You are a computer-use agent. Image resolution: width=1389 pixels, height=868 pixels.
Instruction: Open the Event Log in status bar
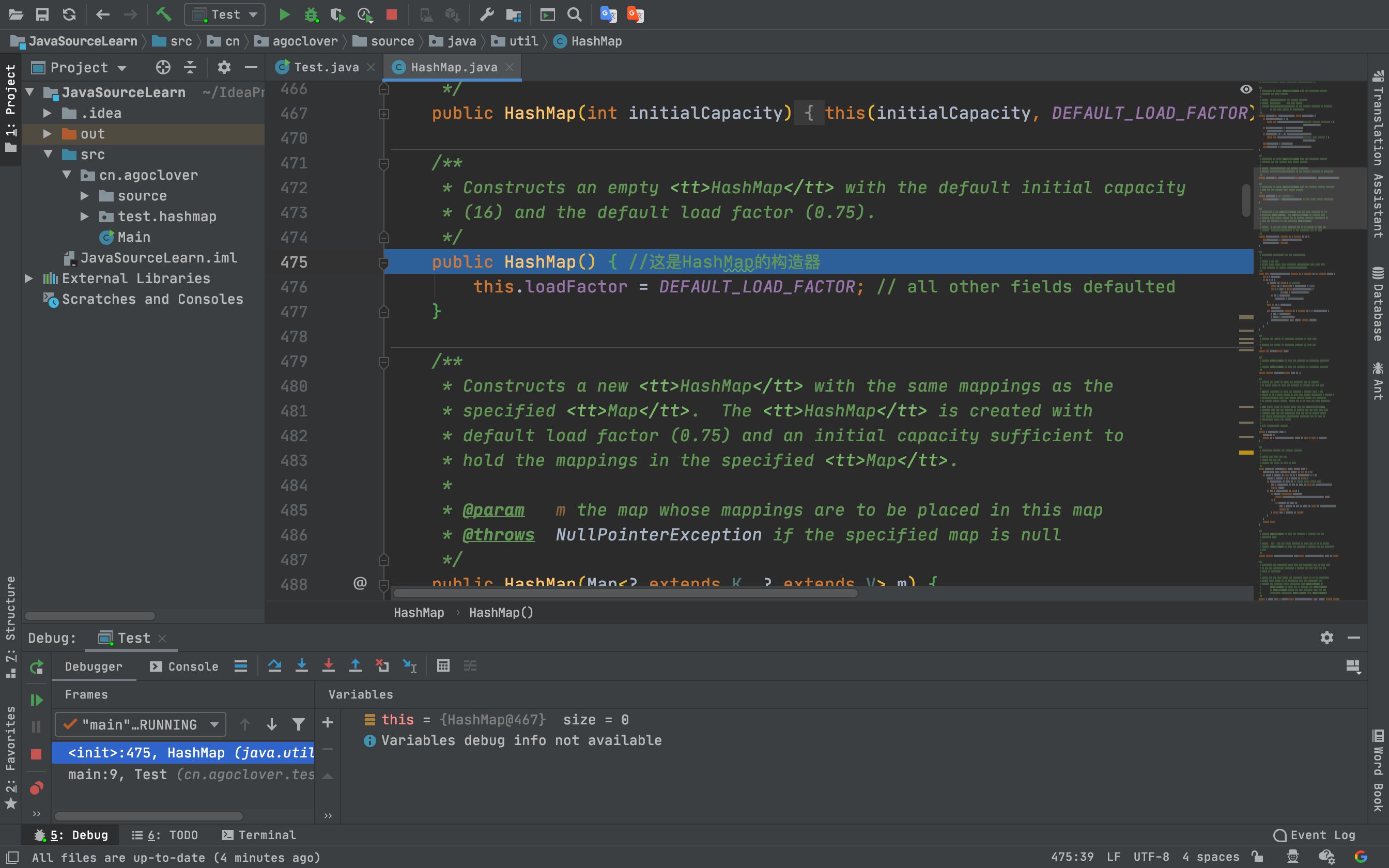coord(1315,835)
